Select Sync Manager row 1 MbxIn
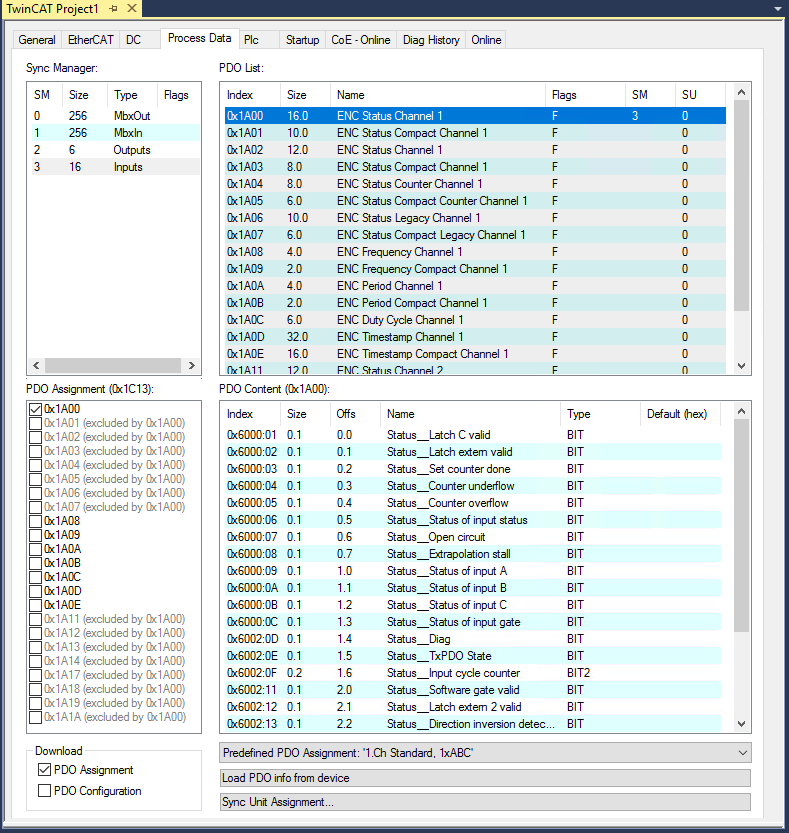789x833 pixels. [x=115, y=133]
